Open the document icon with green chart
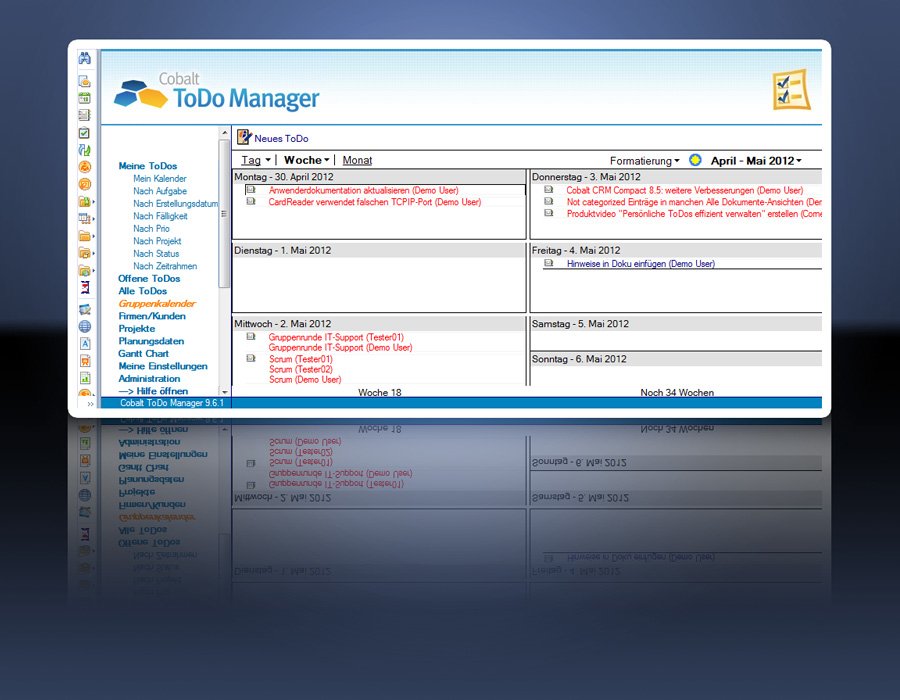900x700 pixels. coord(84,378)
